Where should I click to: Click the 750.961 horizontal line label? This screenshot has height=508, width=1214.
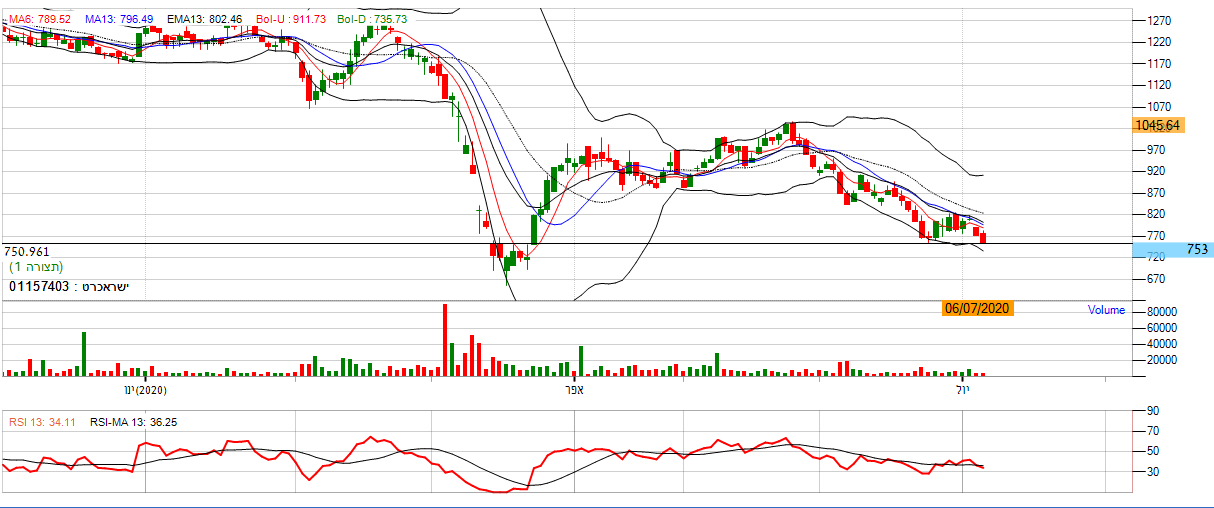pyautogui.click(x=27, y=252)
